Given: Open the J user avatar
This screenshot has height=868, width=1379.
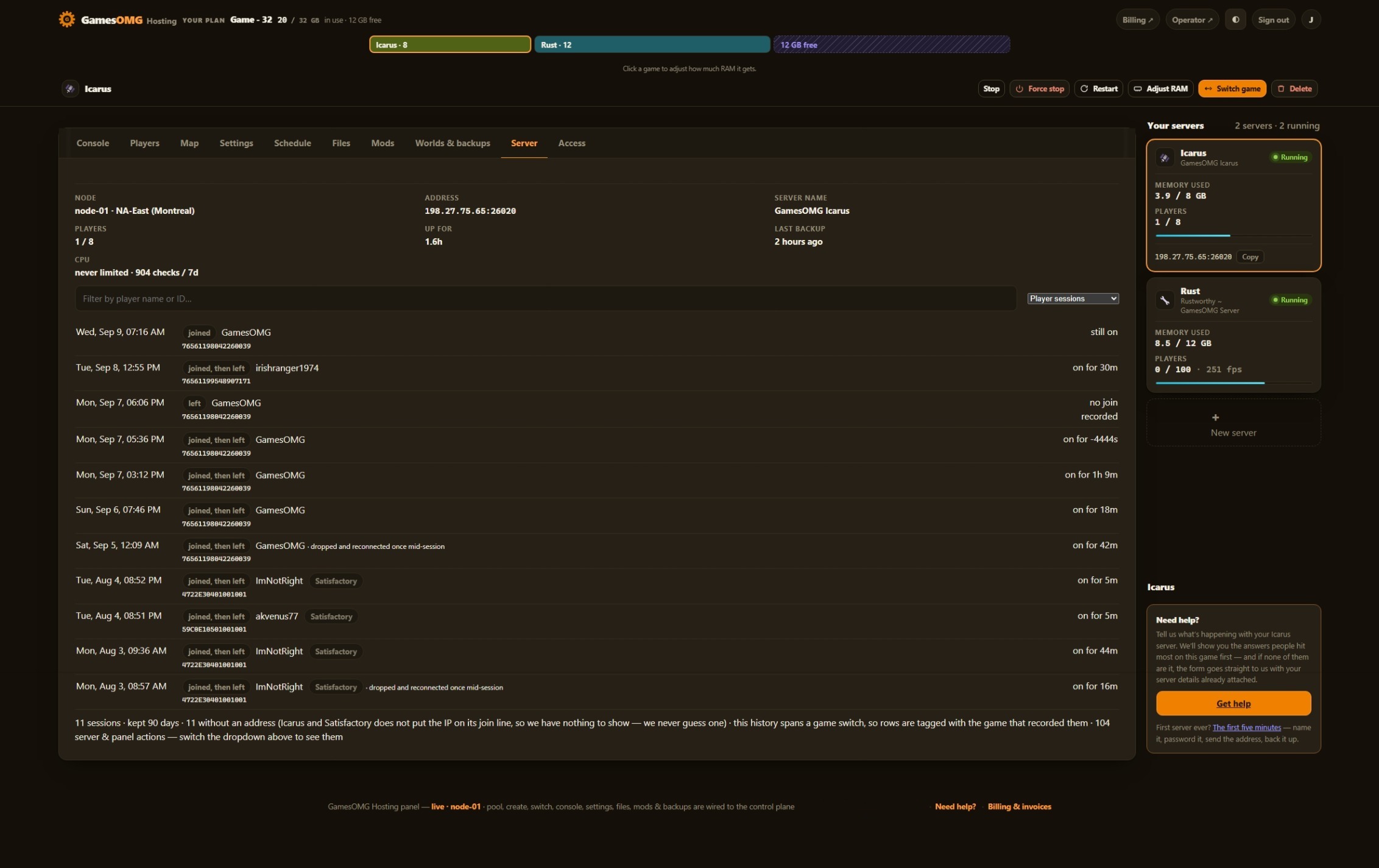Looking at the screenshot, I should pos(1311,19).
